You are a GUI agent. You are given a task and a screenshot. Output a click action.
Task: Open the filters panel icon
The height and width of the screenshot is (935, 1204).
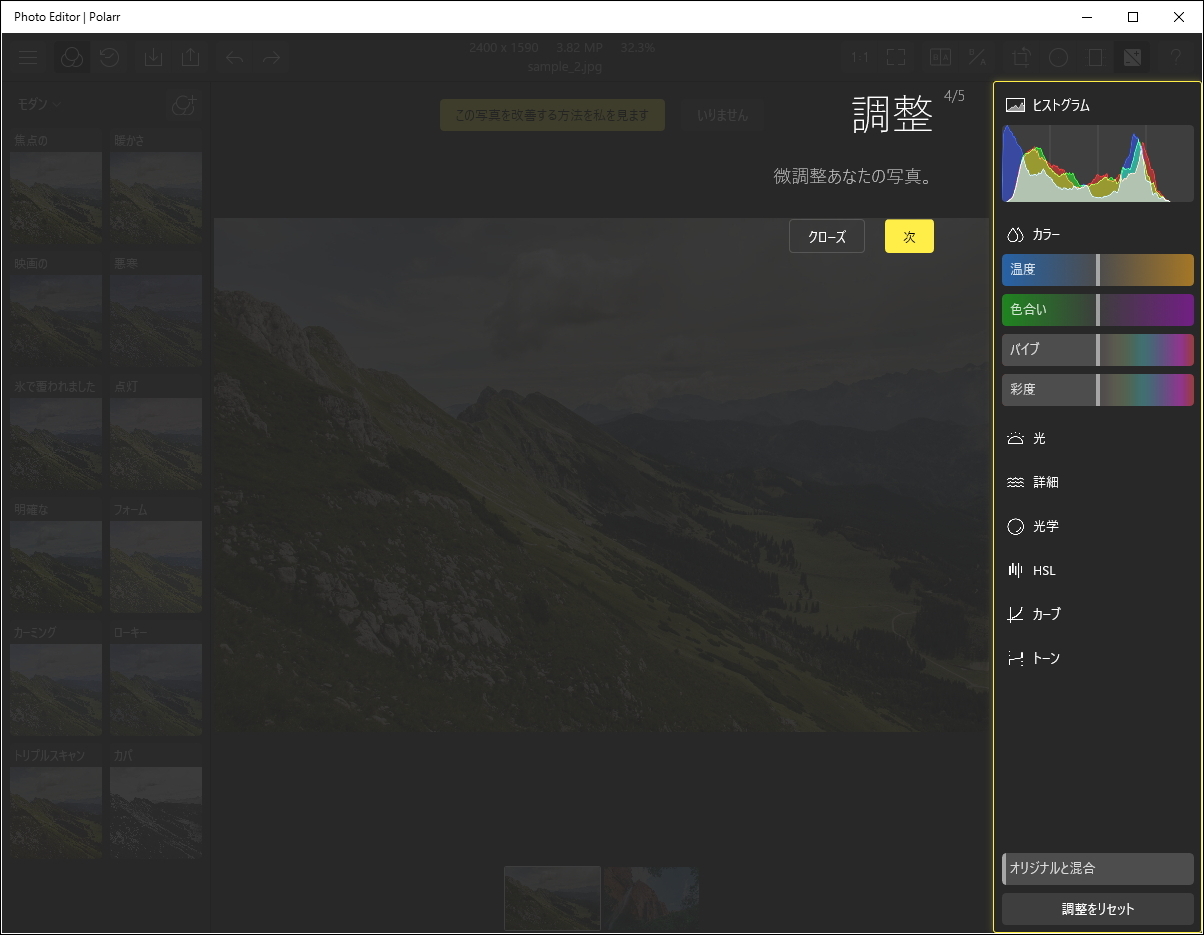[x=70, y=57]
